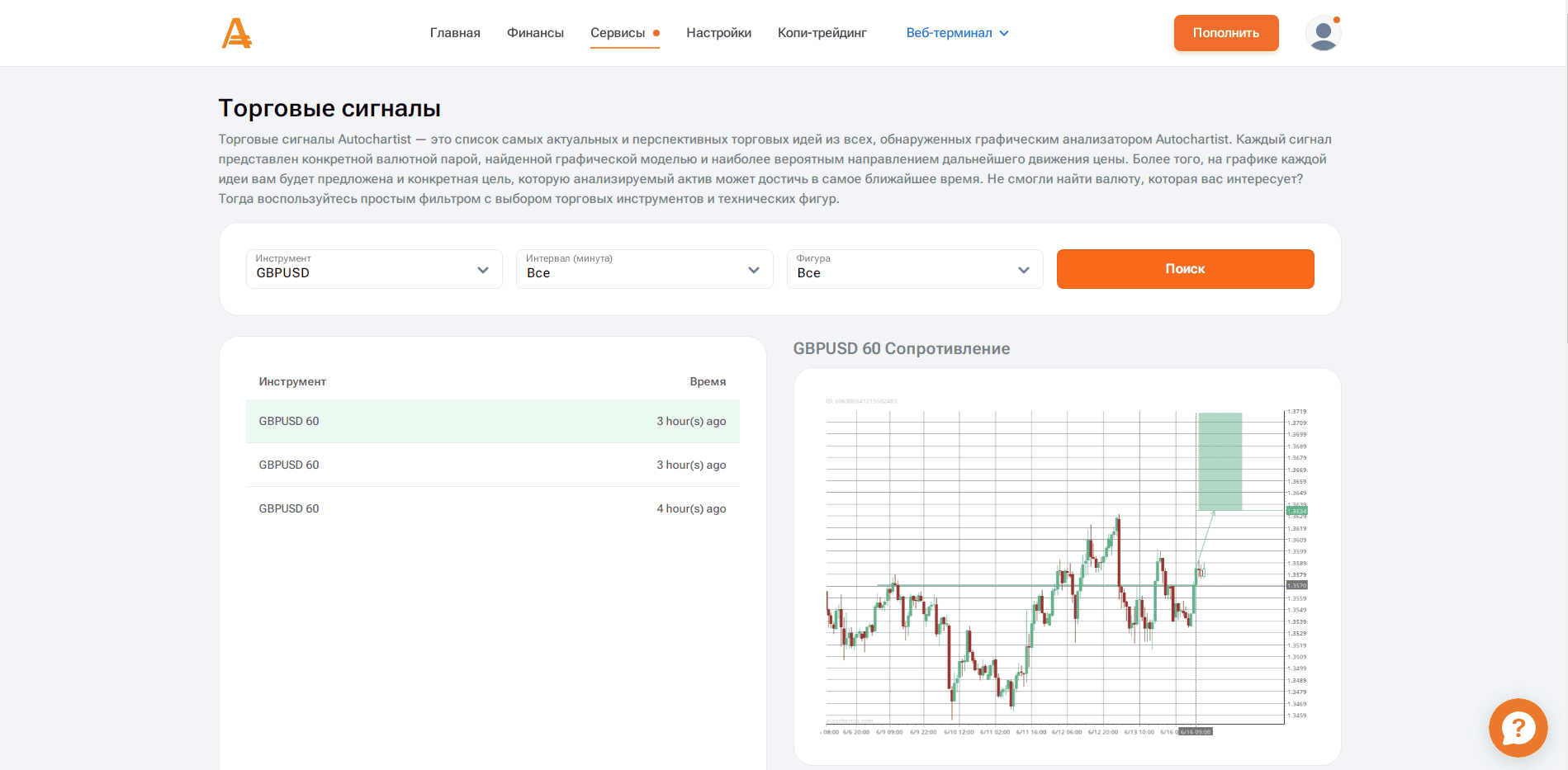Click the orange A logo

[x=236, y=33]
